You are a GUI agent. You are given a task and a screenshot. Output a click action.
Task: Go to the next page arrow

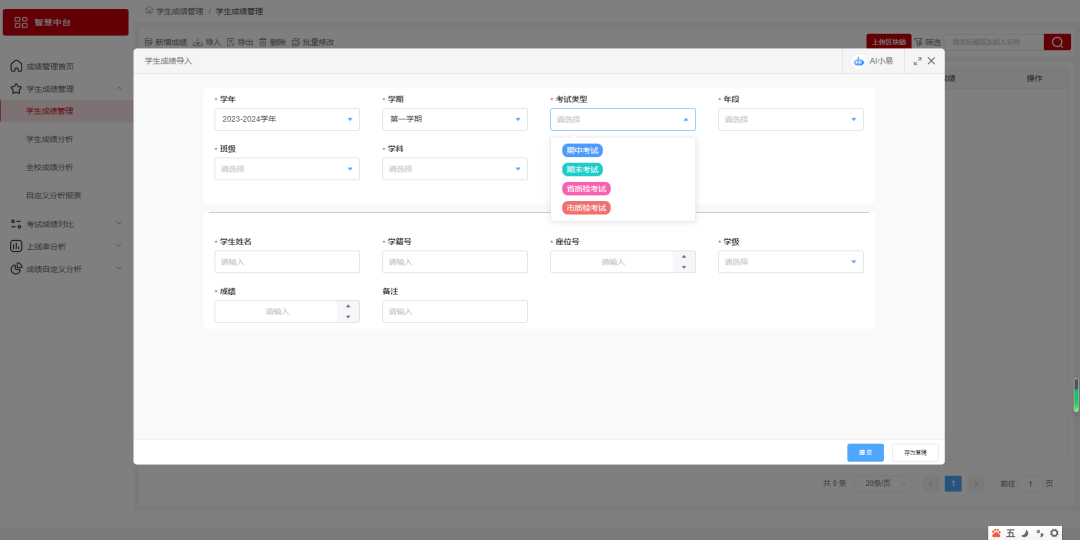[976, 484]
